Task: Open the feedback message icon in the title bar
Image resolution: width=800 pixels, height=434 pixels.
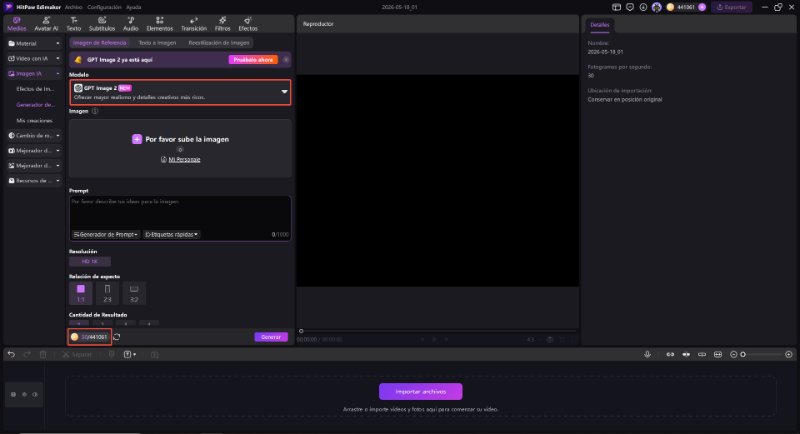Action: (x=630, y=7)
